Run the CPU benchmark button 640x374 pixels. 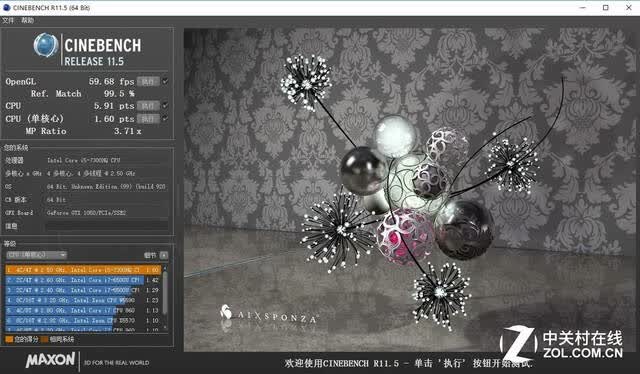[x=148, y=106]
